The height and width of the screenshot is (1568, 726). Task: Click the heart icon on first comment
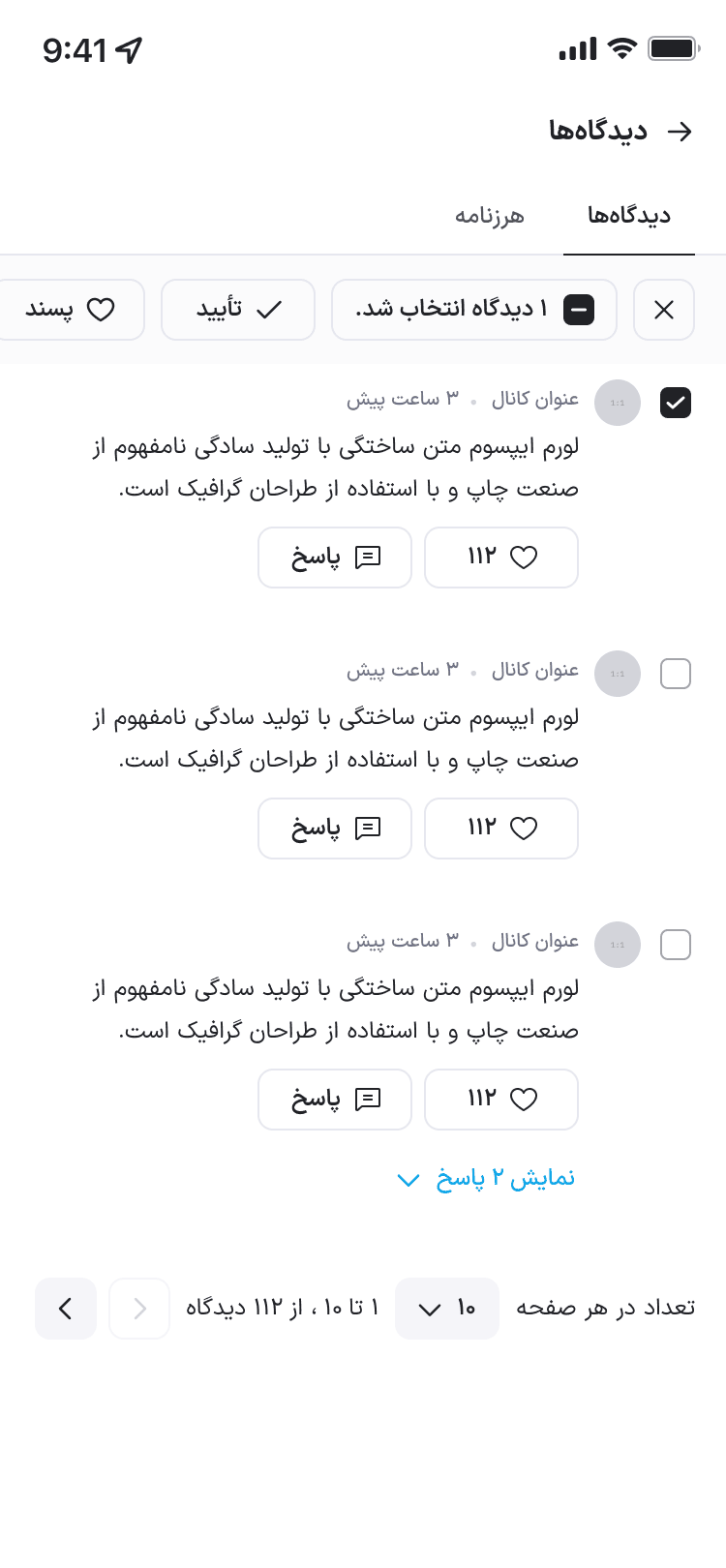pos(524,558)
